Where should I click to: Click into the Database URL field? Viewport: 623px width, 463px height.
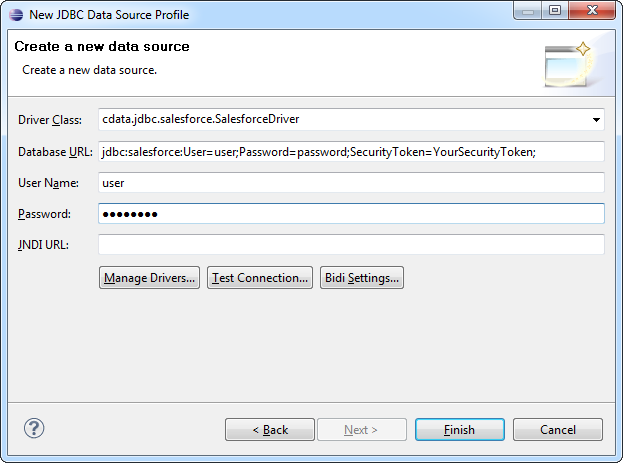click(350, 152)
